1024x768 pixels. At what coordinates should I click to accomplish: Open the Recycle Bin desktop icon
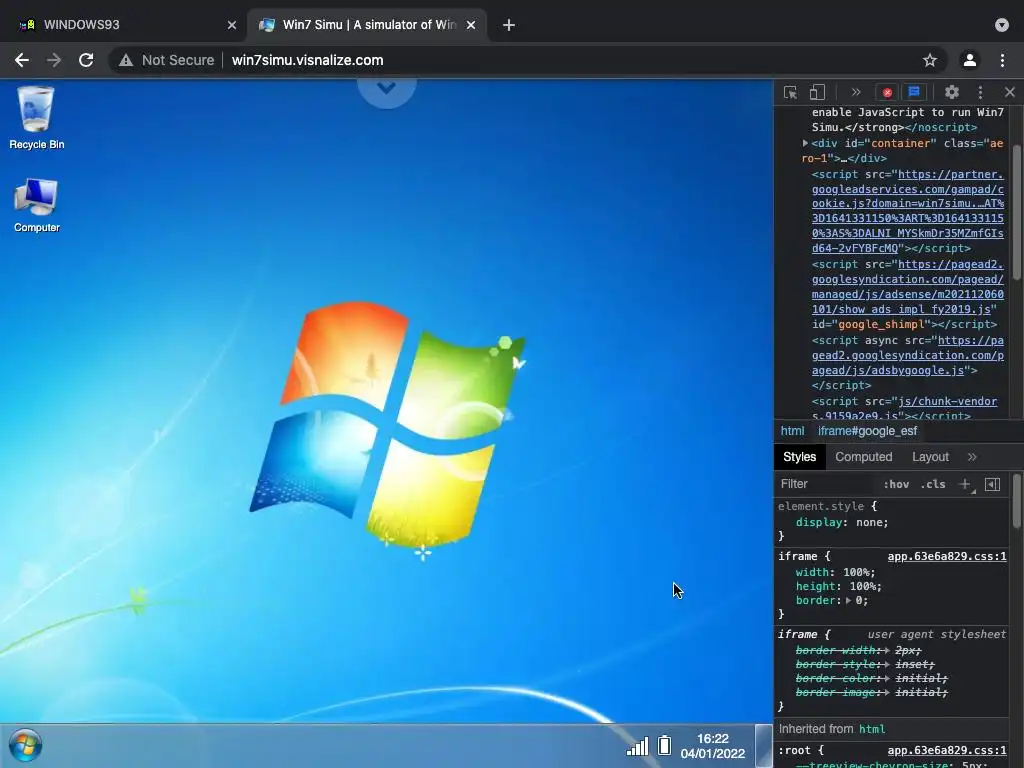pyautogui.click(x=37, y=118)
